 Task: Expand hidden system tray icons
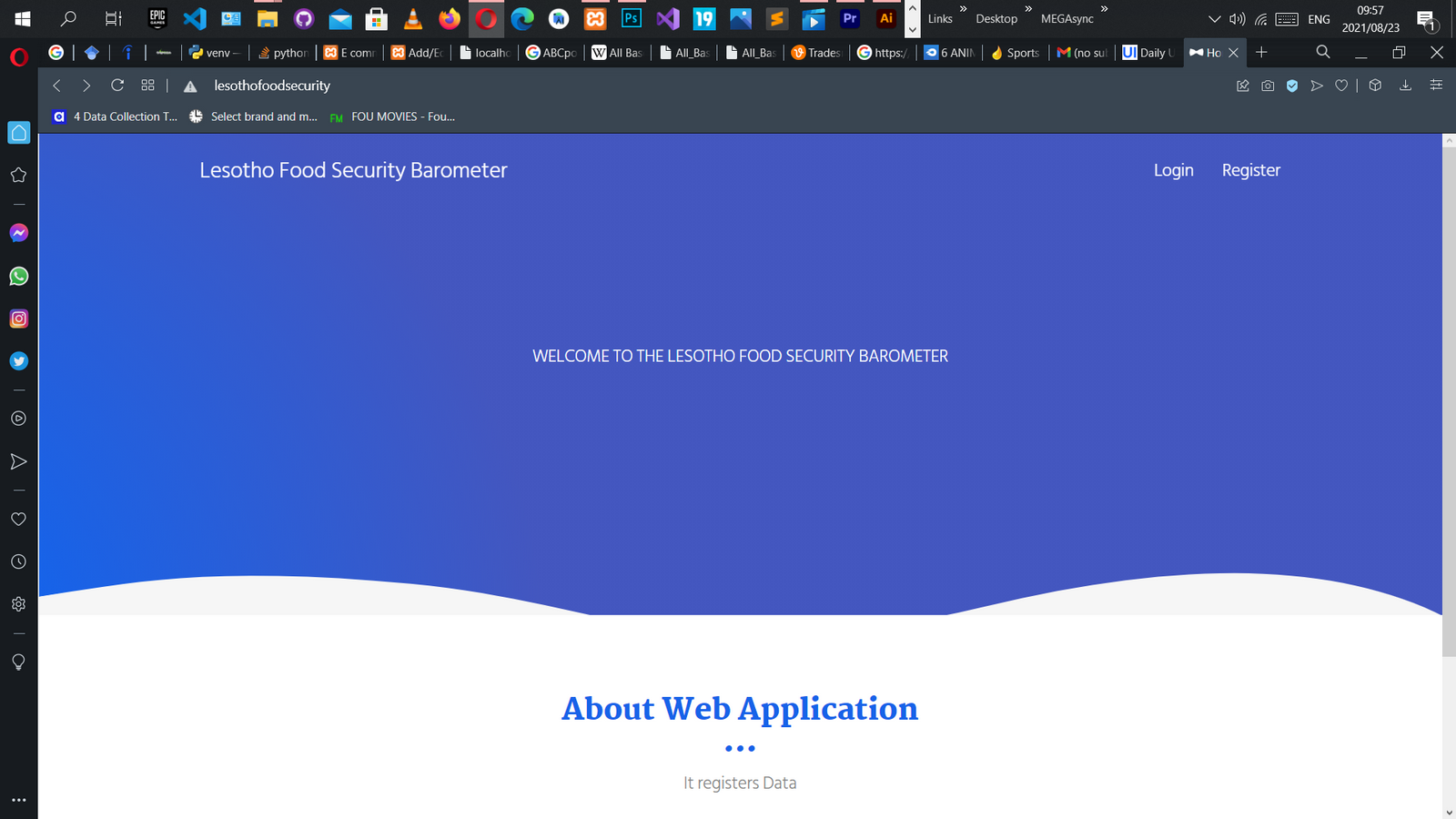click(x=1214, y=19)
